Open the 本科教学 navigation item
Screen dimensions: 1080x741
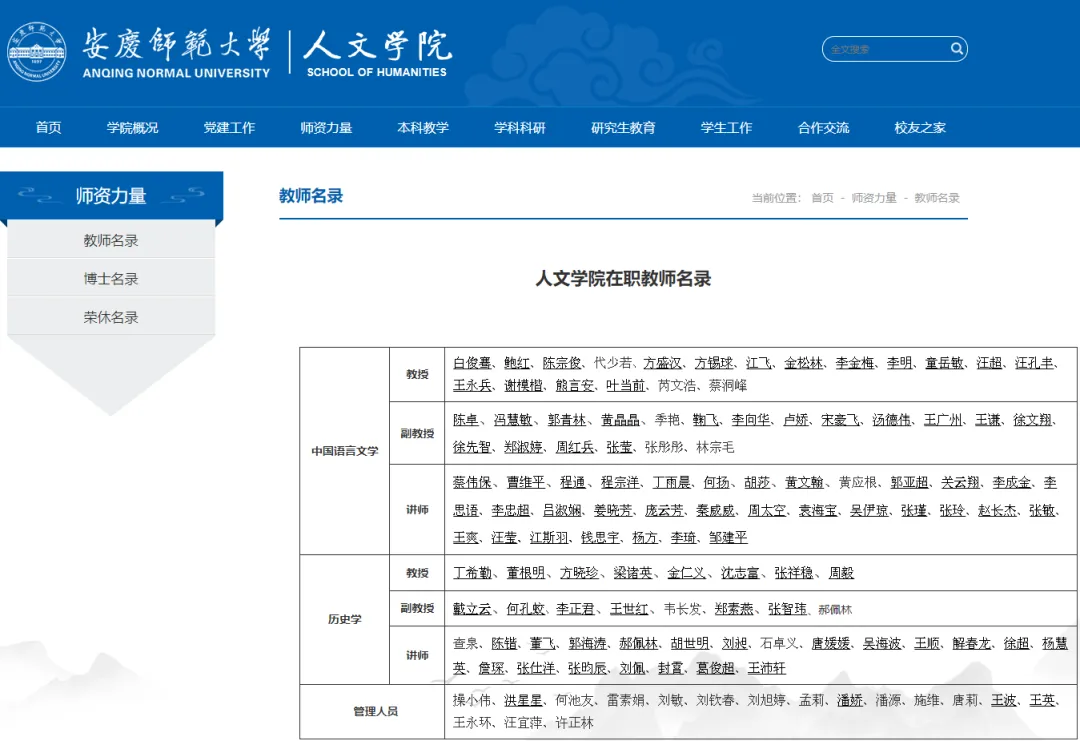point(423,127)
